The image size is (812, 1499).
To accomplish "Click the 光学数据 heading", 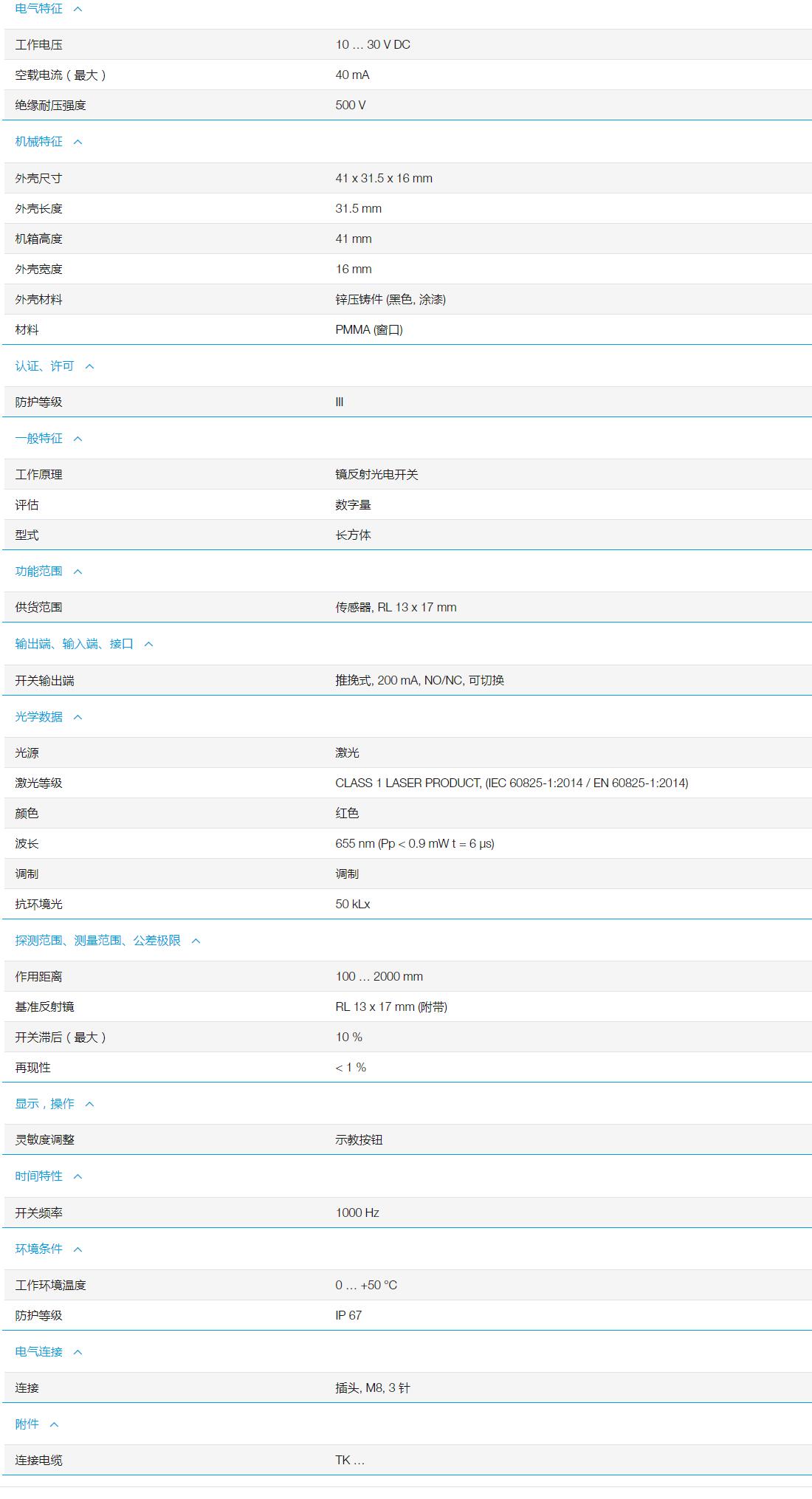I will pos(38,717).
